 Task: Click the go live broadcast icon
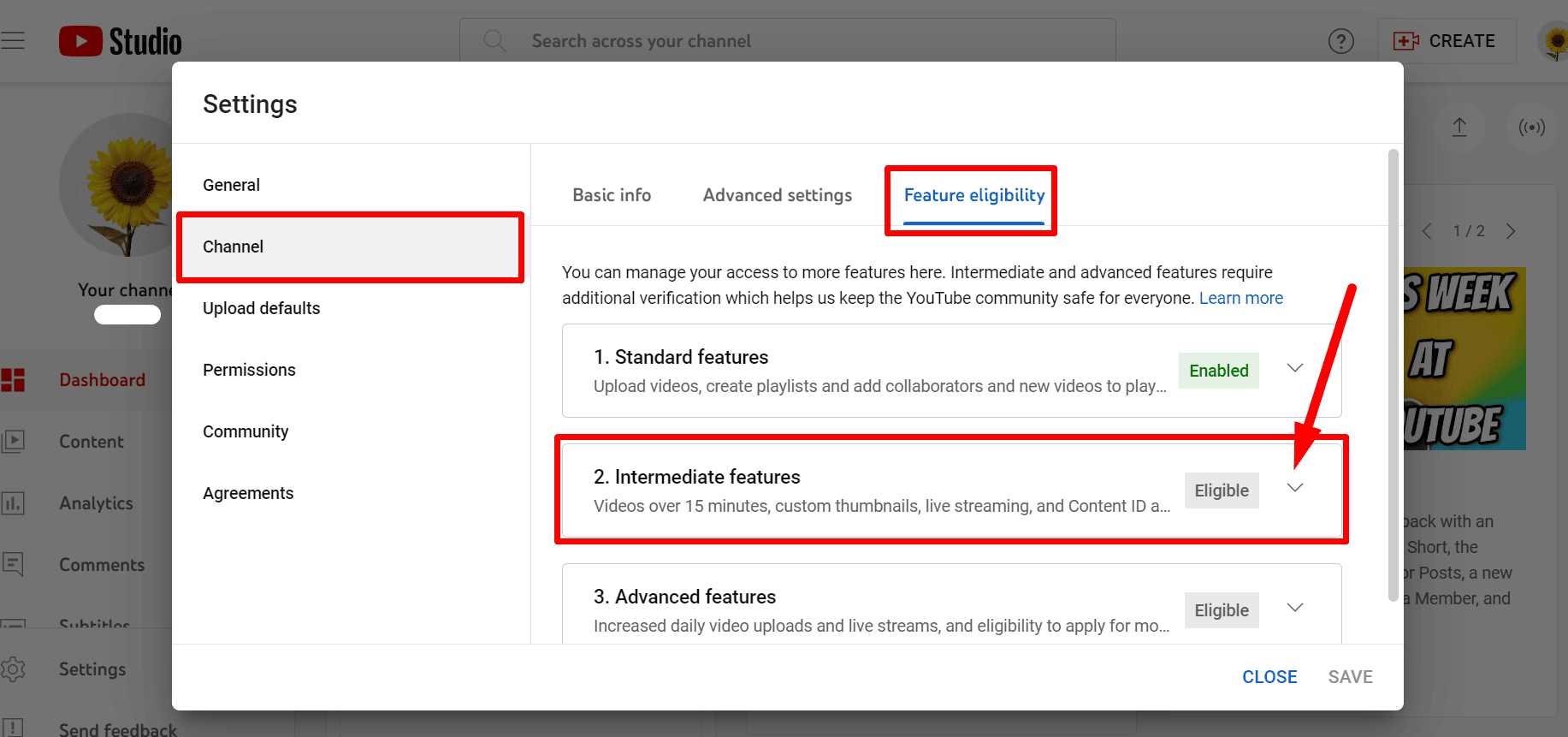(1531, 128)
